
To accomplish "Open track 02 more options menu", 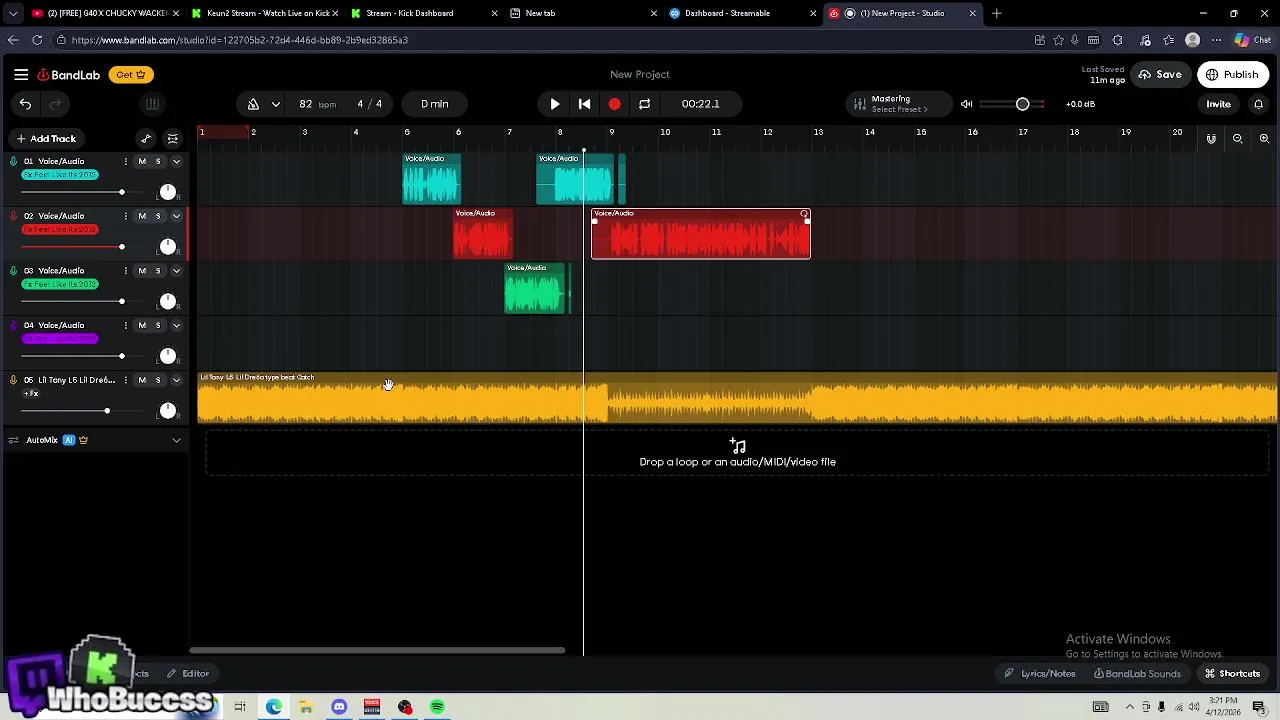I will click(126, 216).
